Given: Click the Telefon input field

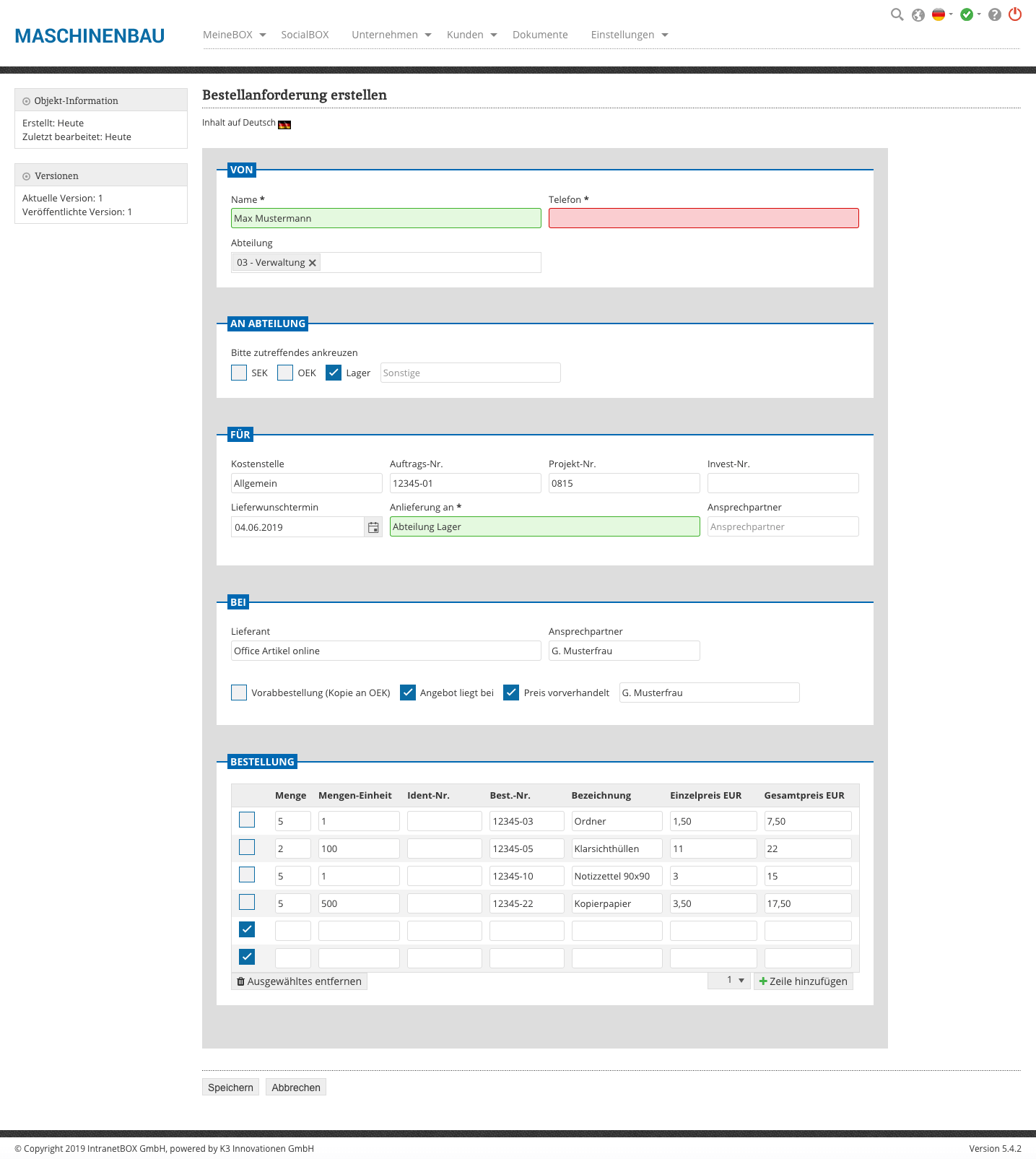Looking at the screenshot, I should point(704,218).
